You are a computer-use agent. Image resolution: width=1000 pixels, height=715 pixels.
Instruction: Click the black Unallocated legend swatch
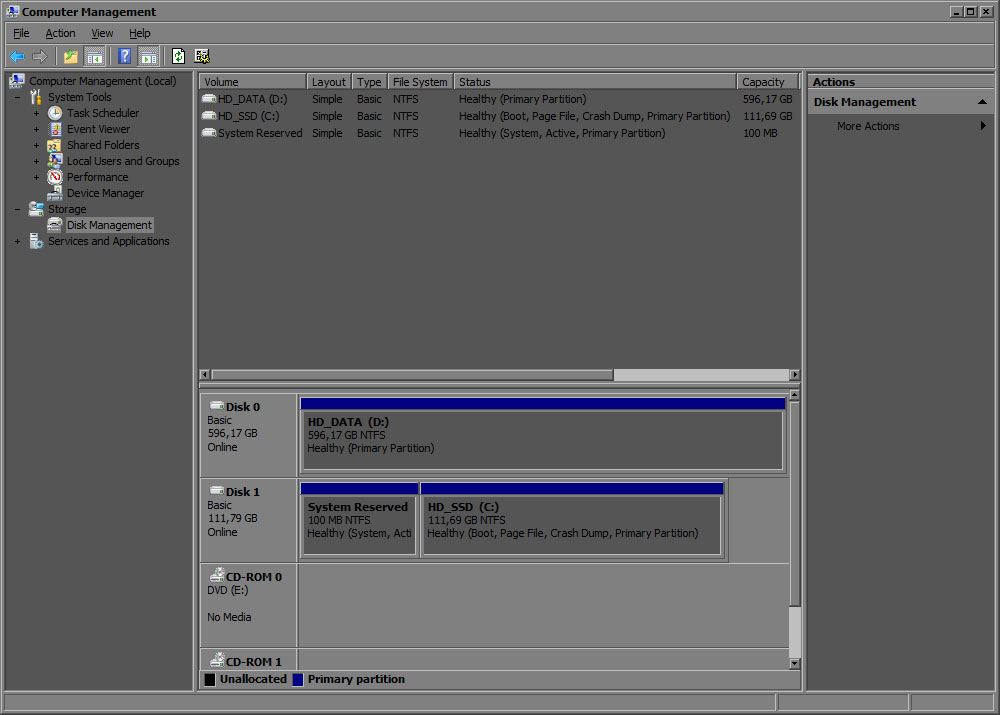(x=210, y=679)
